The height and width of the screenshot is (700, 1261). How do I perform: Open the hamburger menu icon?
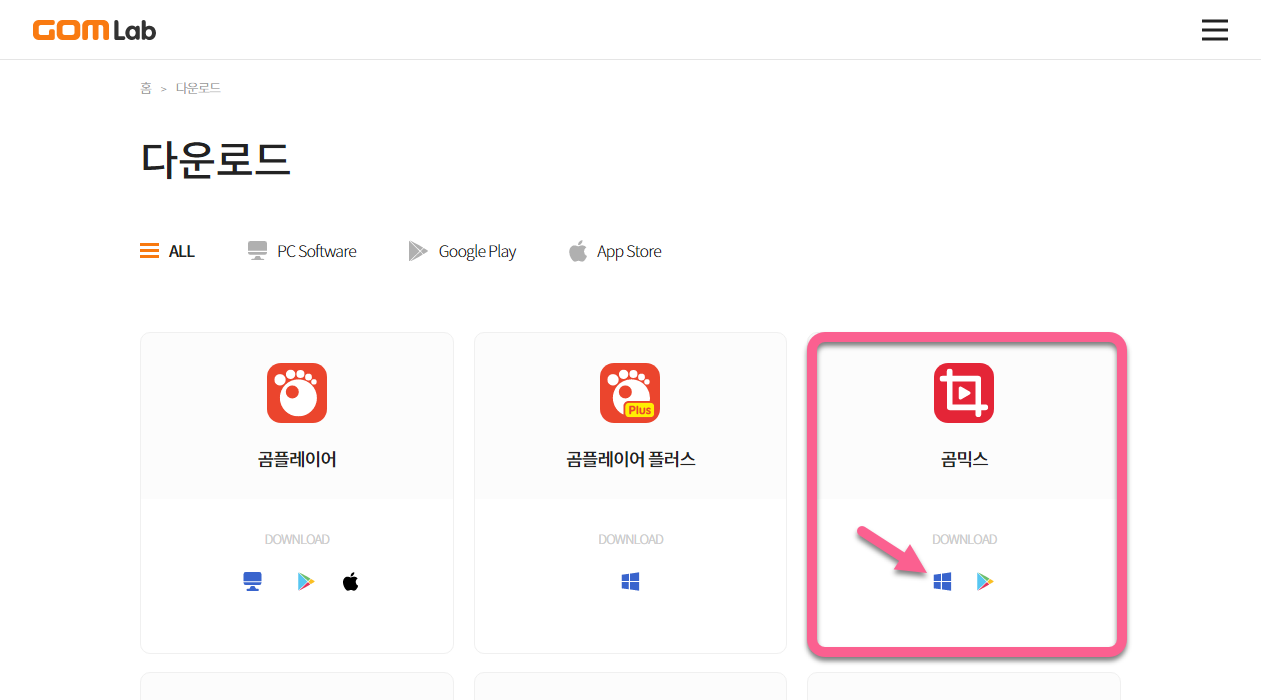click(x=1214, y=30)
